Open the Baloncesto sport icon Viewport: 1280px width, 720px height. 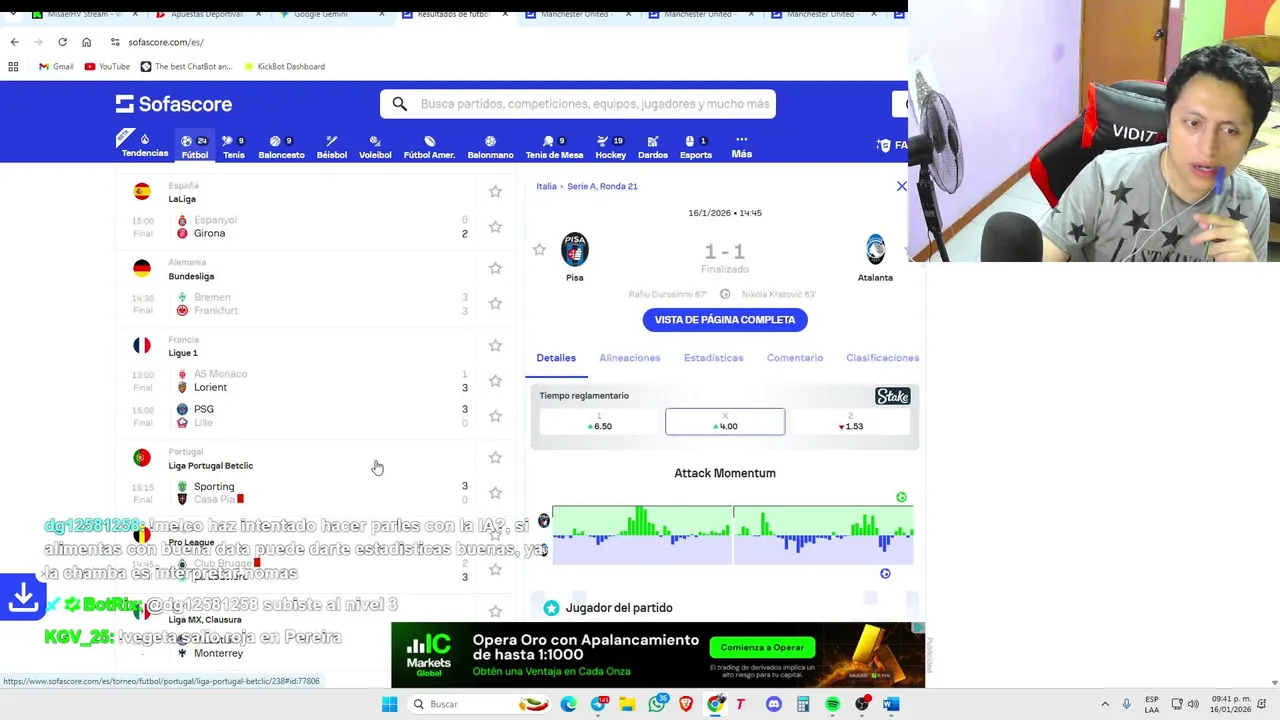[281, 147]
